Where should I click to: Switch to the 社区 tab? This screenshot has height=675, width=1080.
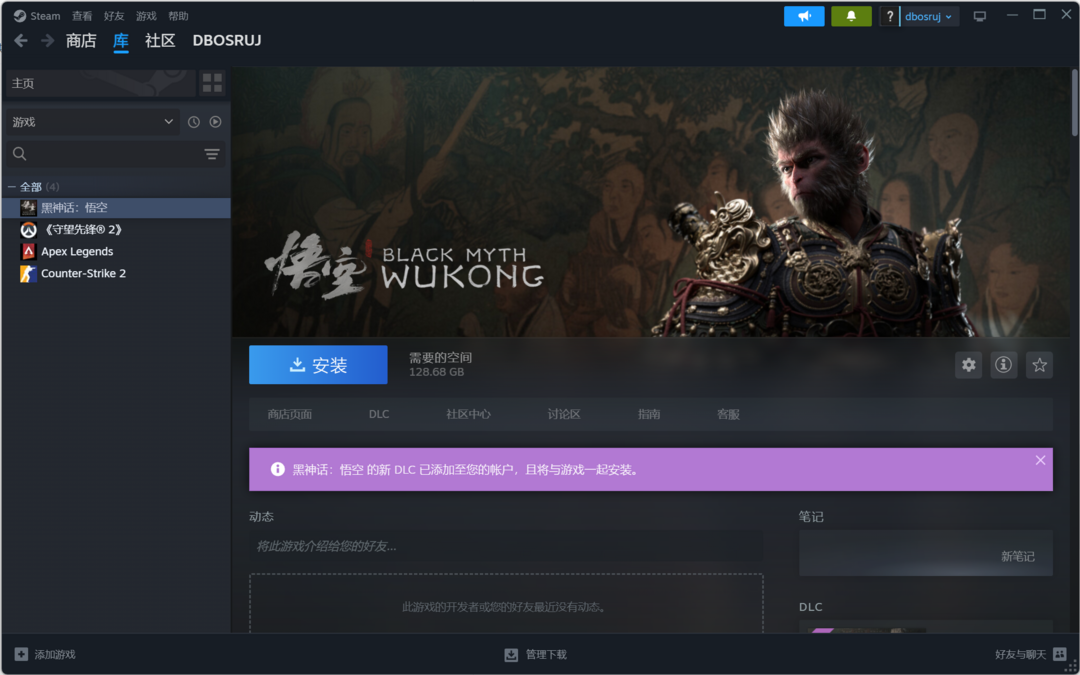click(x=160, y=41)
